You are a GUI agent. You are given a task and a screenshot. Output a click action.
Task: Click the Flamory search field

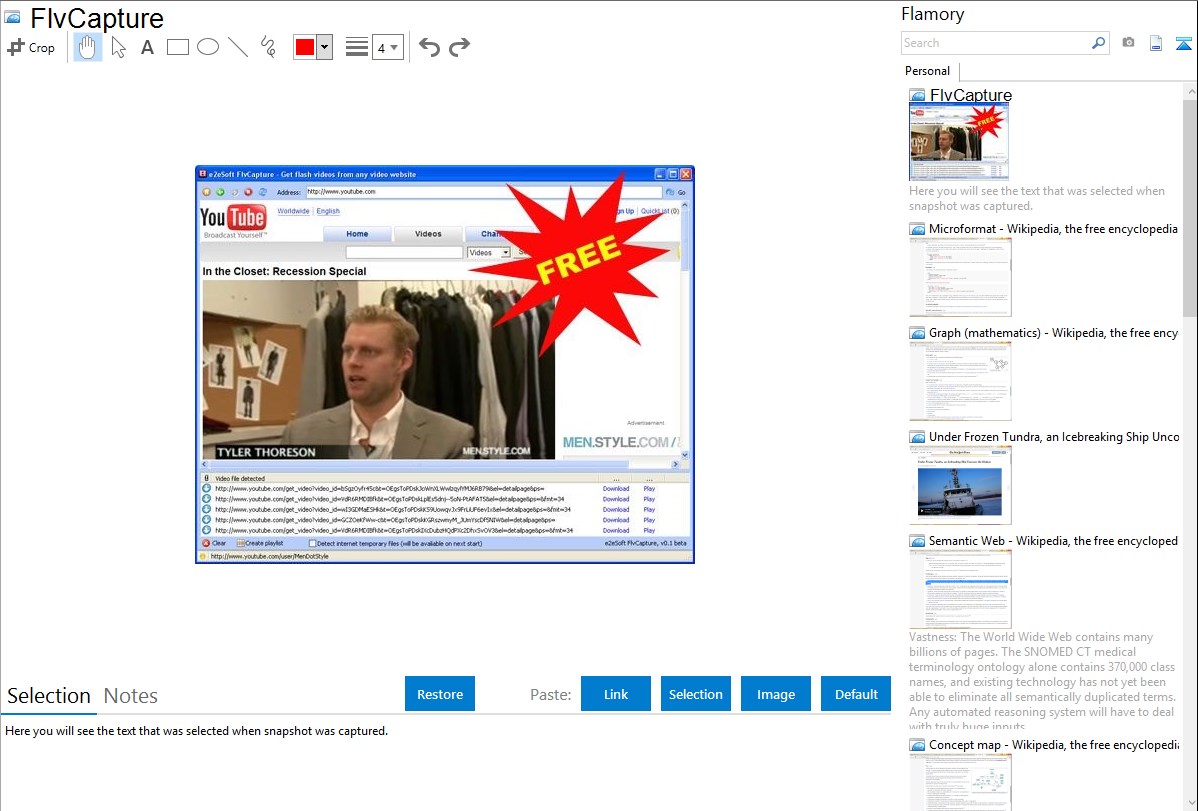point(995,43)
